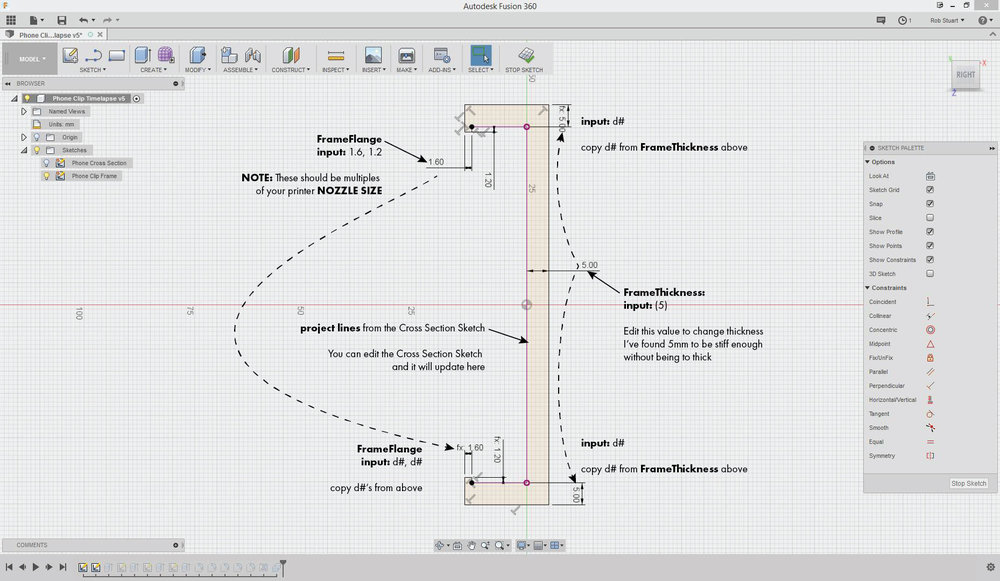Select the Tangent constraint icon

928,413
